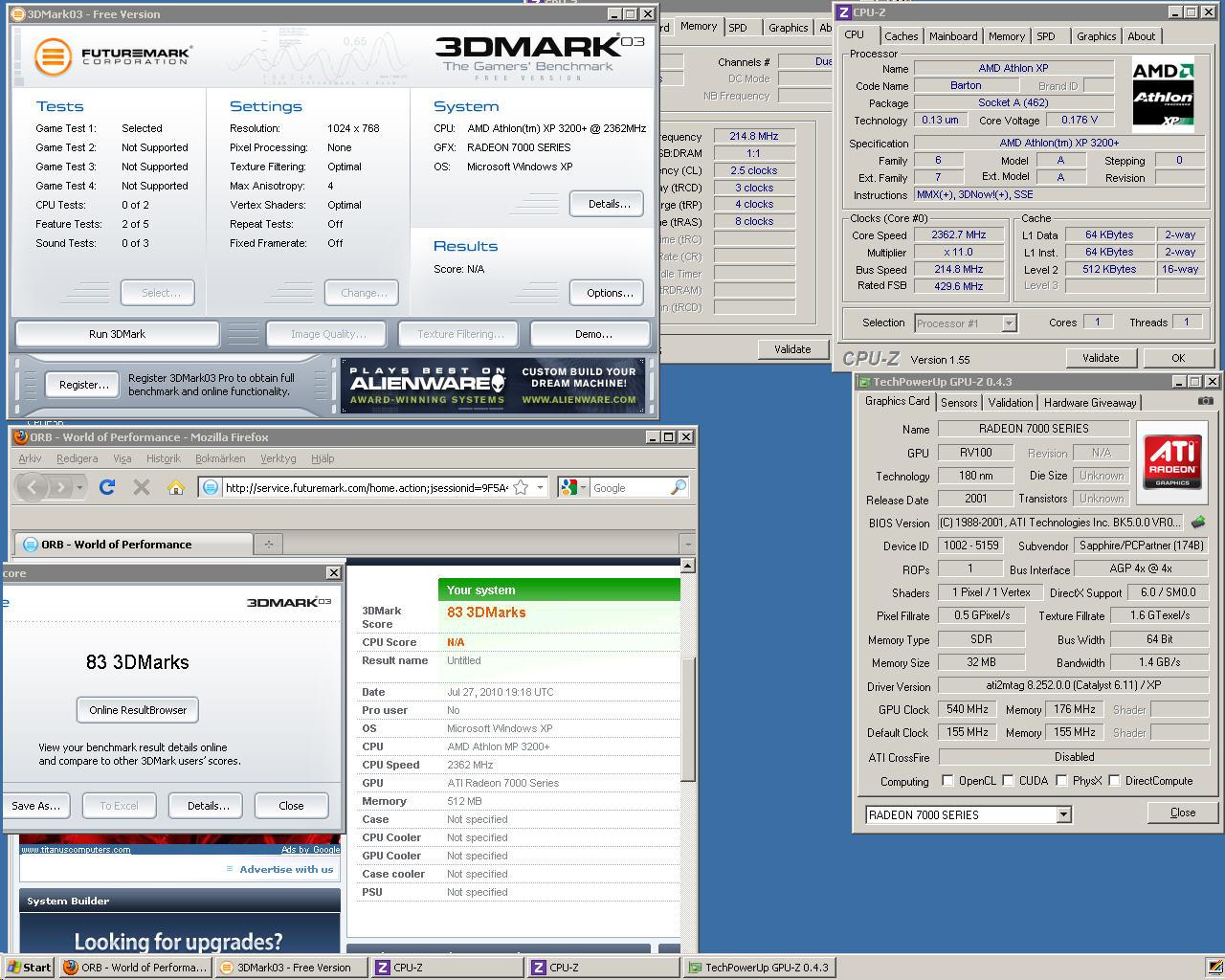This screenshot has height=980, width=1225.
Task: Click Save As button in score dialog
Action: point(35,806)
